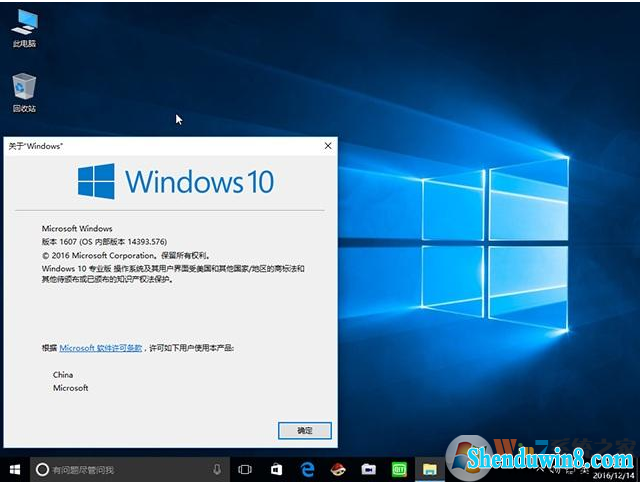
Task: Click the licensed user name China
Action: (63, 375)
